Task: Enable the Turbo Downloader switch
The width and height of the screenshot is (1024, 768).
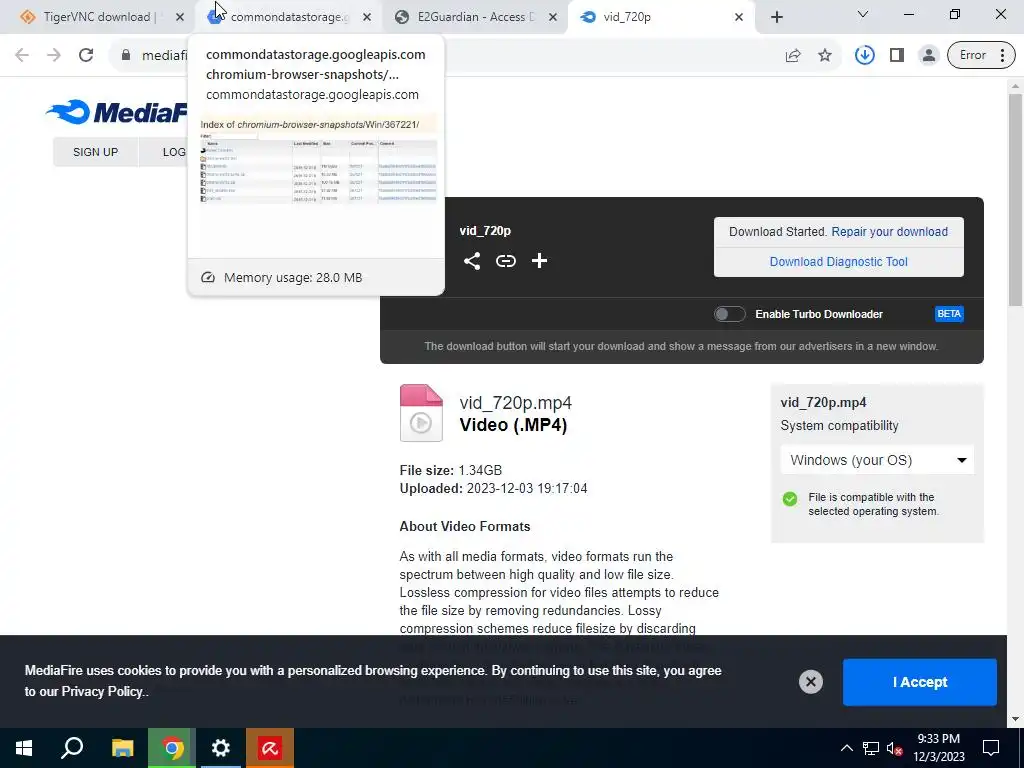Action: click(x=729, y=314)
